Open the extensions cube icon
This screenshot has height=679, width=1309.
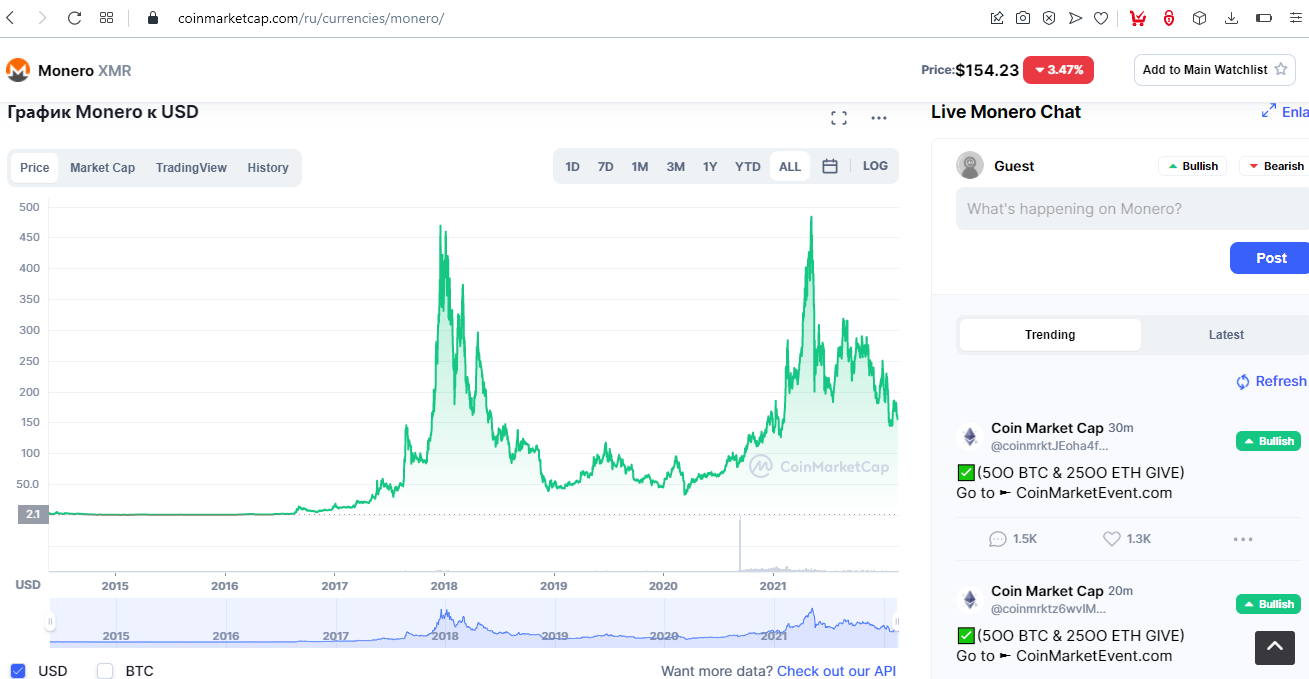[1200, 18]
